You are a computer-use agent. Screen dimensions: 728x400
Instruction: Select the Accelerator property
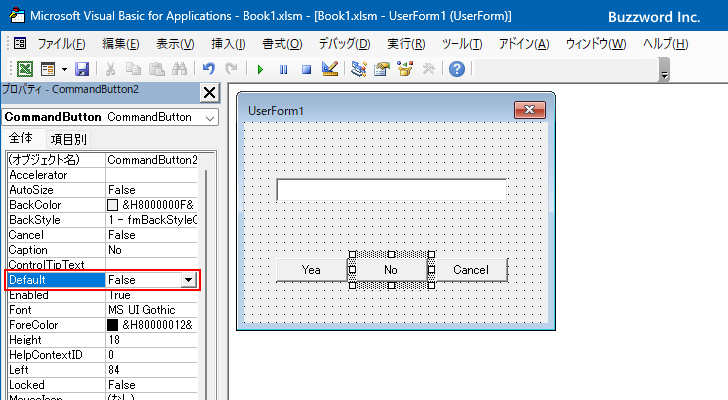click(x=102, y=175)
